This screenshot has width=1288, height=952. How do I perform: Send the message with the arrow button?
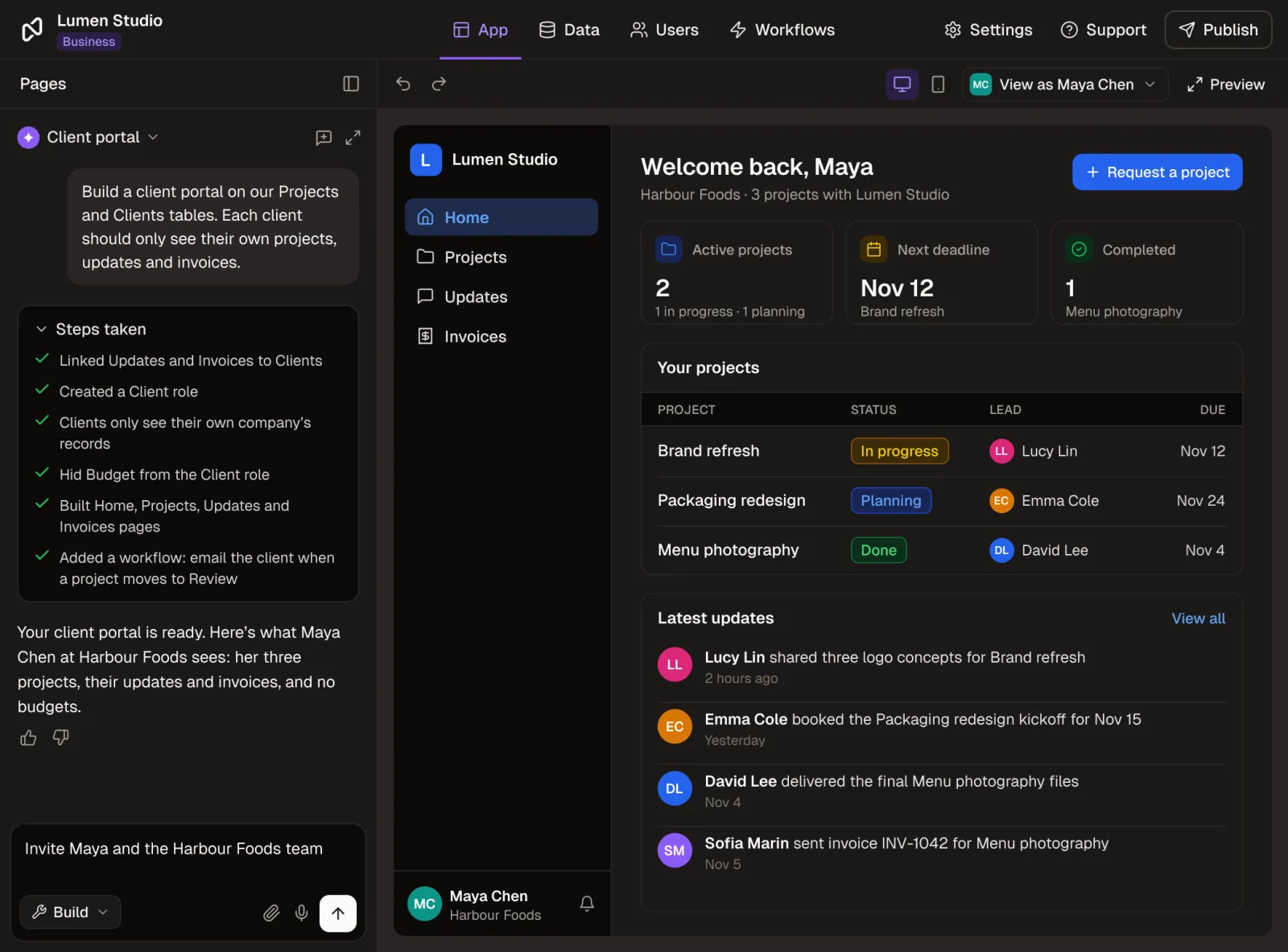[338, 913]
